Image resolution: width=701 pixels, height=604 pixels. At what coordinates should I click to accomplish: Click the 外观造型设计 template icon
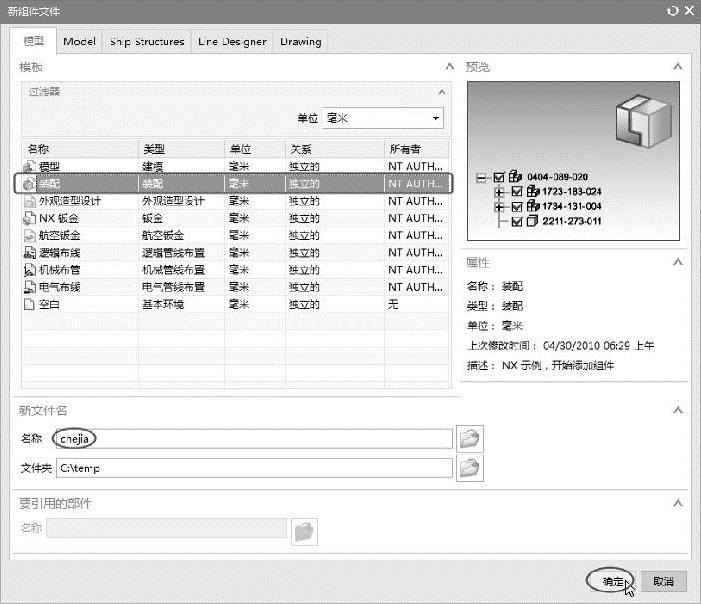point(30,201)
